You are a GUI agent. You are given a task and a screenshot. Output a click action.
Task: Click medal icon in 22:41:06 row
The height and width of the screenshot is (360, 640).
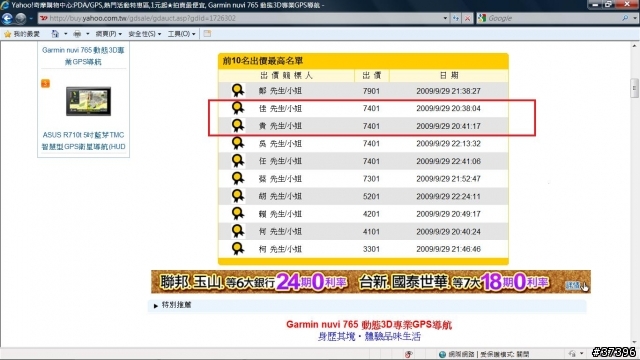pos(238,161)
